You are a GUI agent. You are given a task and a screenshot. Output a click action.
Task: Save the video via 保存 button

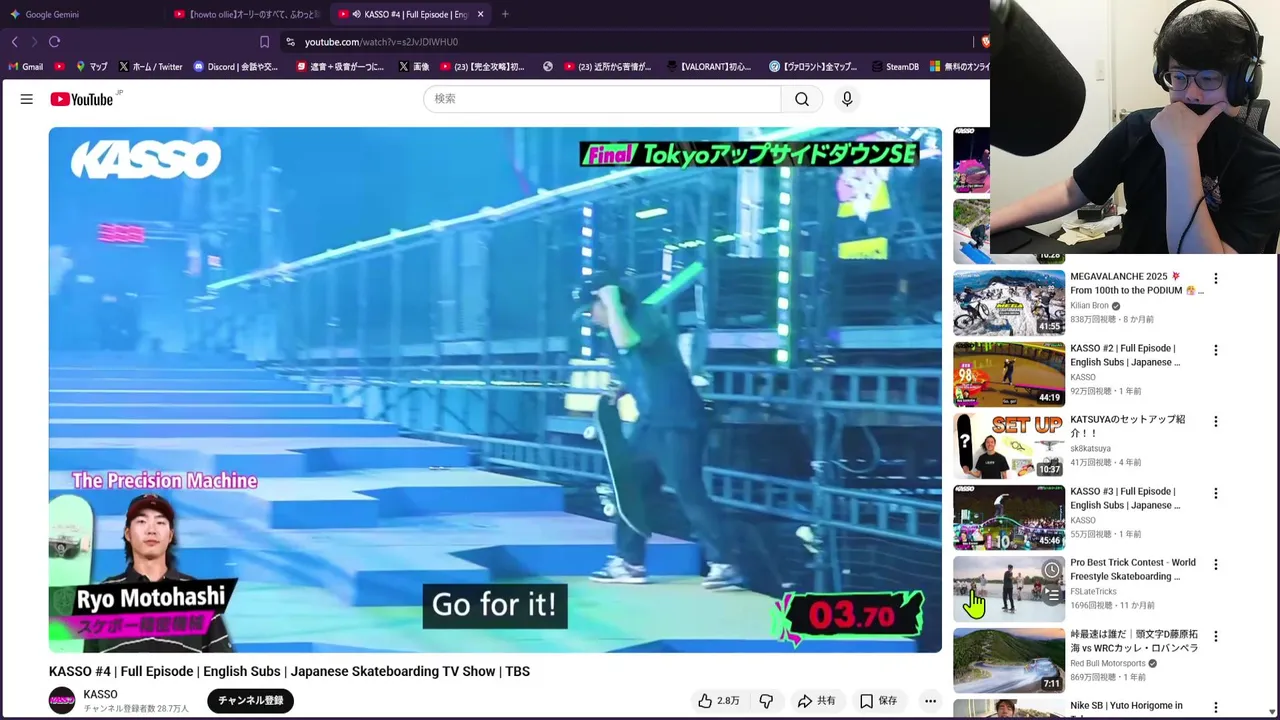[878, 701]
